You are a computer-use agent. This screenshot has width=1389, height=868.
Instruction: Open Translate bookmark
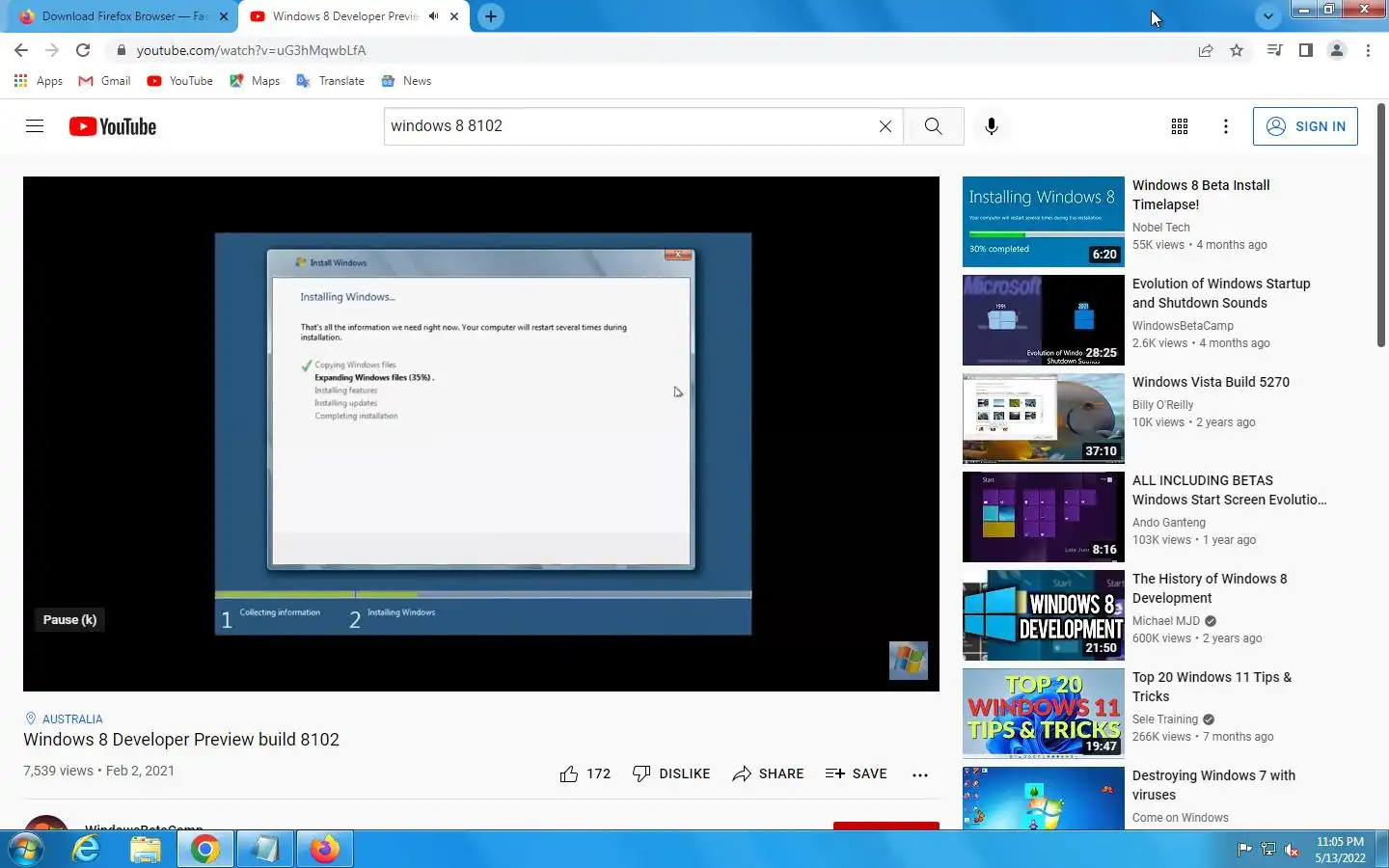coord(330,81)
